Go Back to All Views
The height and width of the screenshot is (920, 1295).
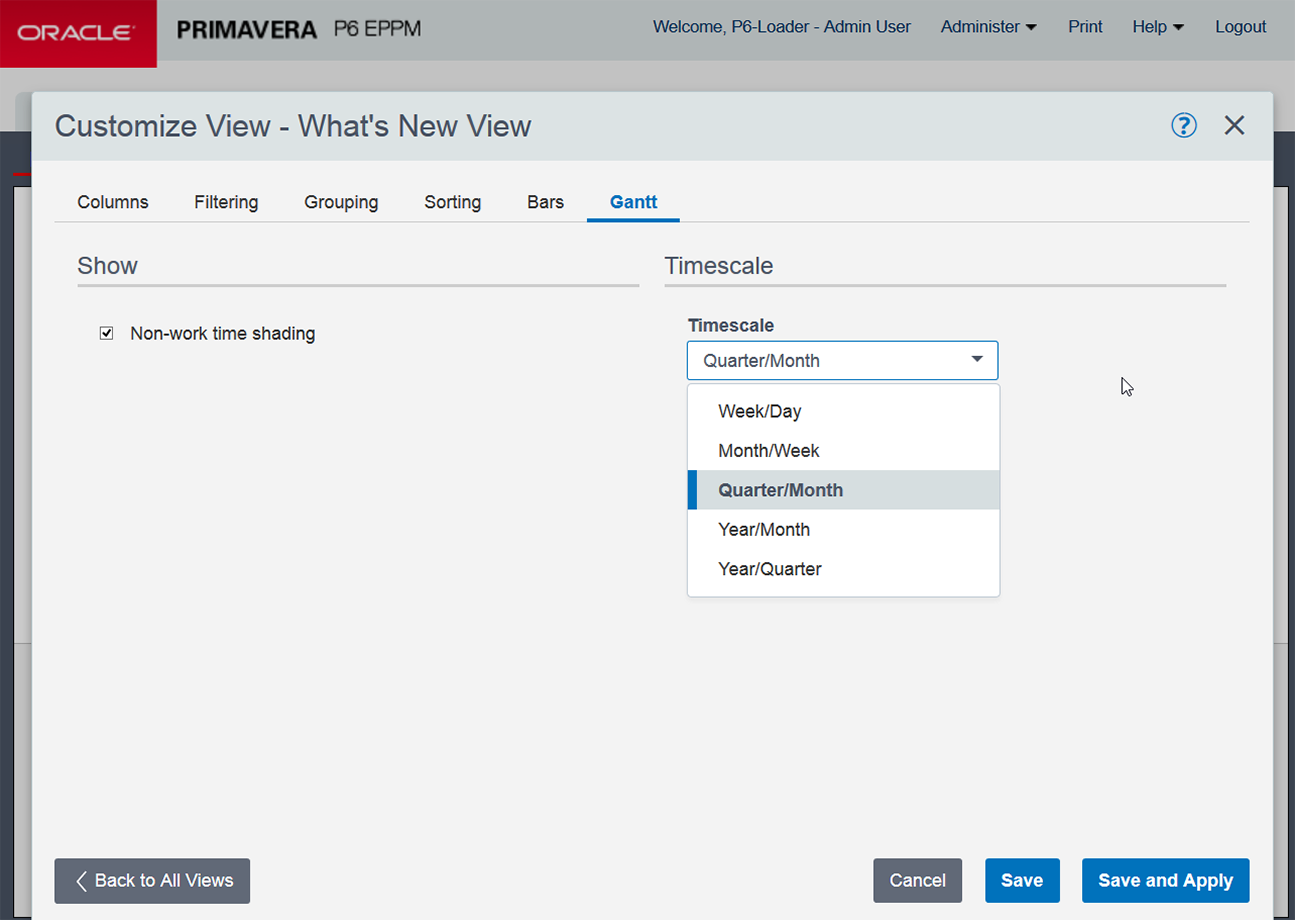click(x=152, y=880)
